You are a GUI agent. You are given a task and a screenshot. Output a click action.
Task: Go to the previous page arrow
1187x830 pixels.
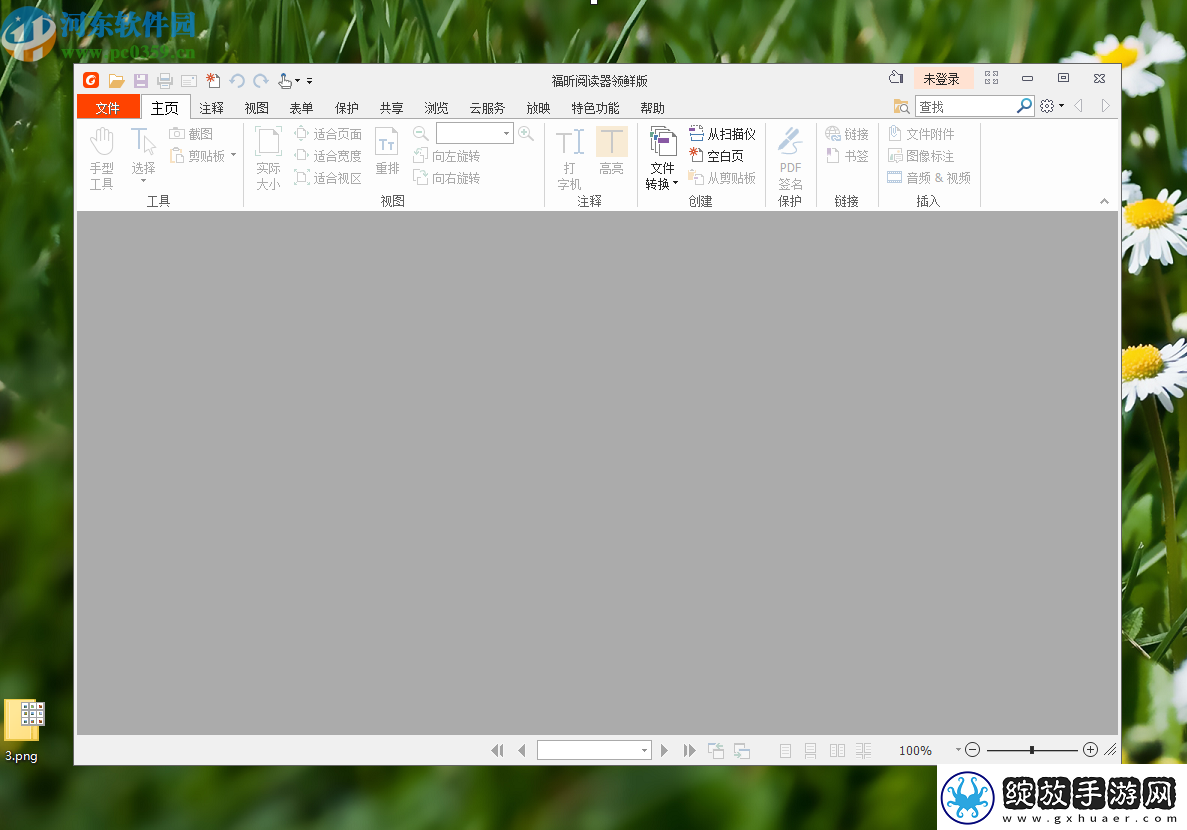(x=522, y=750)
